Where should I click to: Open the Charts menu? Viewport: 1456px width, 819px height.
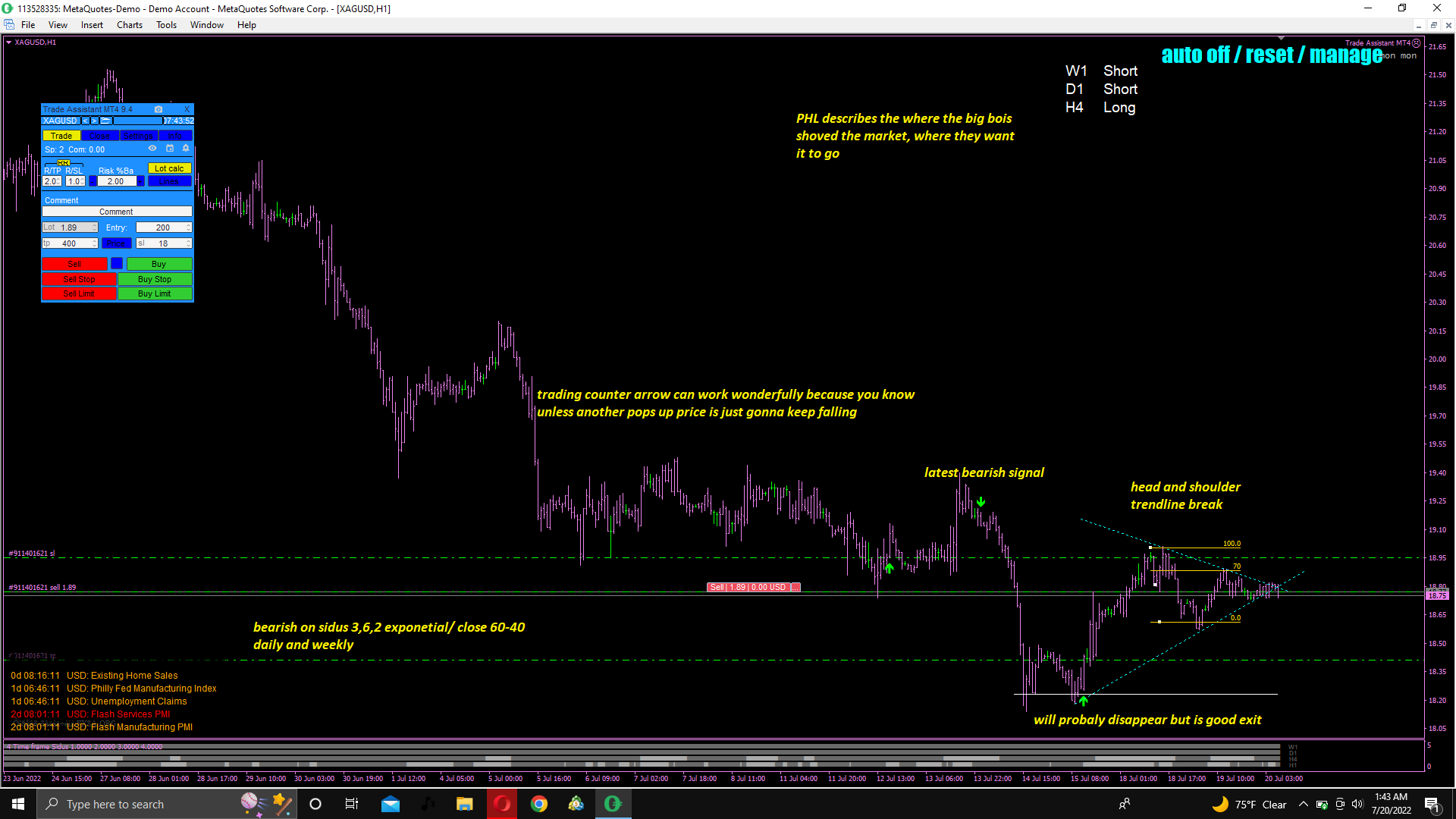pyautogui.click(x=130, y=25)
